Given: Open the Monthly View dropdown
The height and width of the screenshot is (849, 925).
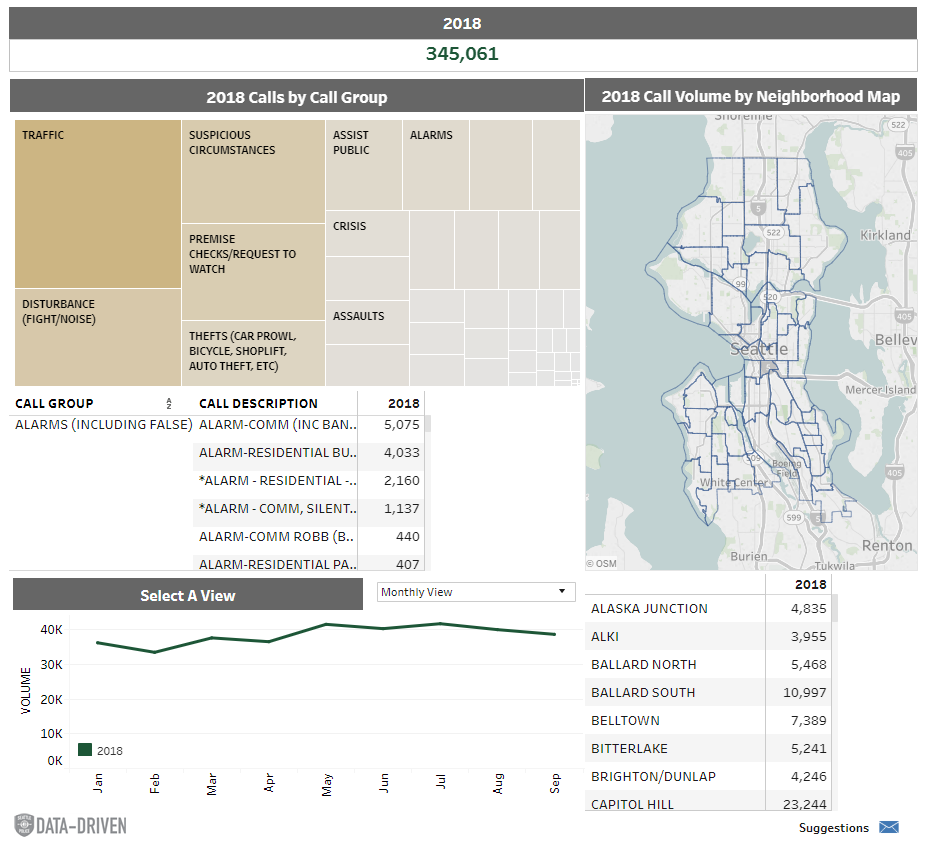Looking at the screenshot, I should tap(476, 592).
